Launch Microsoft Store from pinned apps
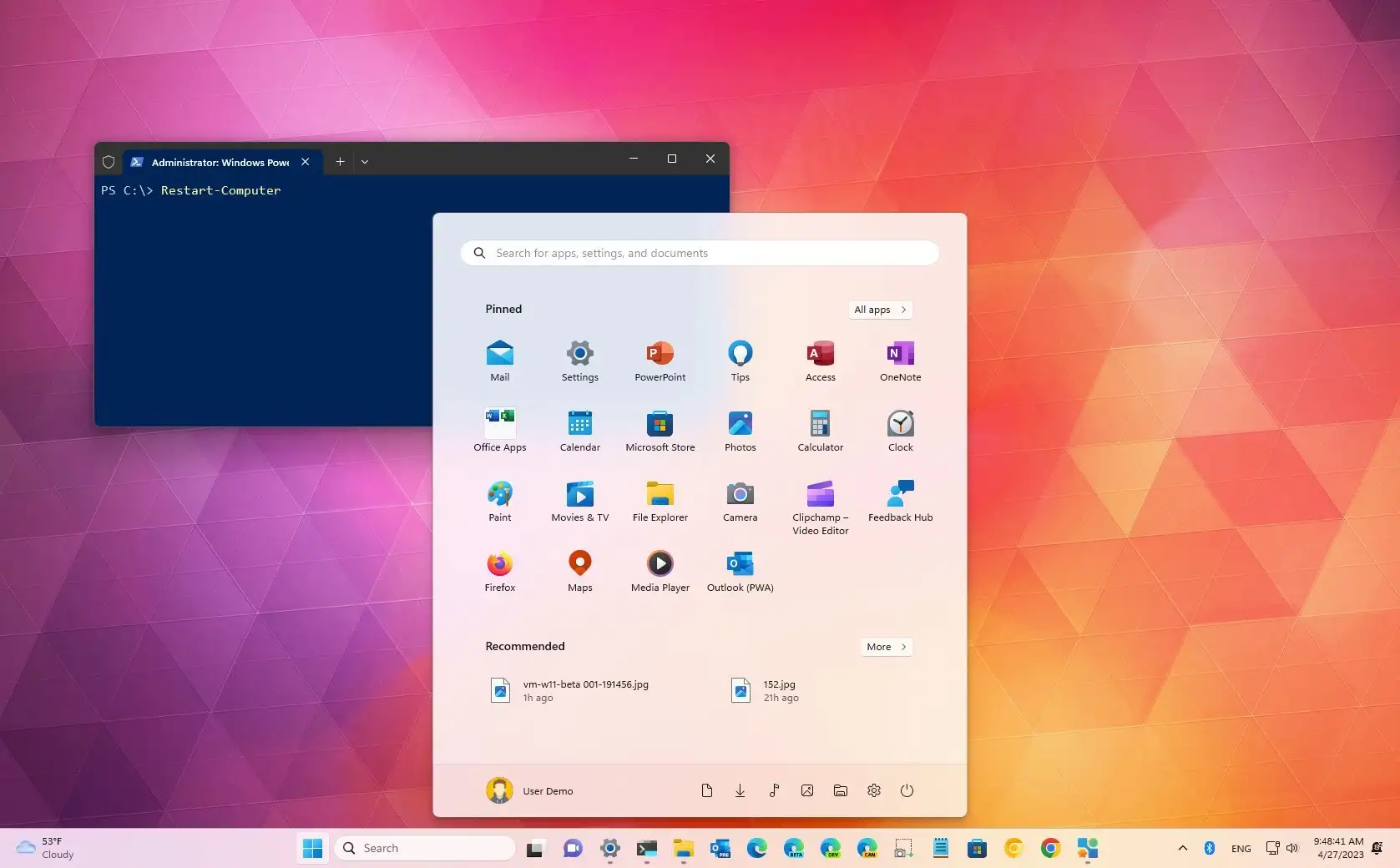Viewport: 1400px width, 868px height. [660, 431]
